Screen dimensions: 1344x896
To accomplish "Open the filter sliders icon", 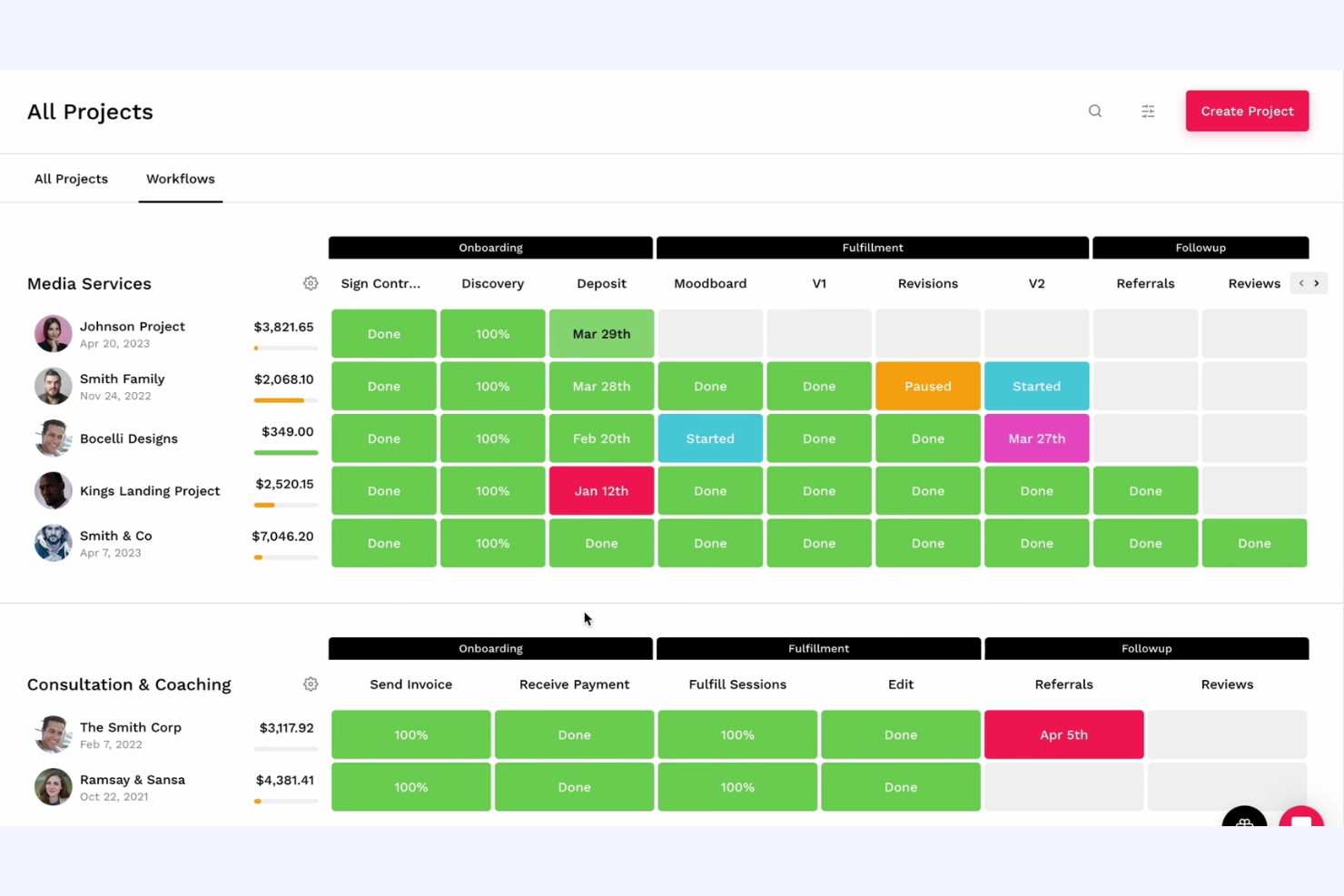I will click(x=1148, y=111).
